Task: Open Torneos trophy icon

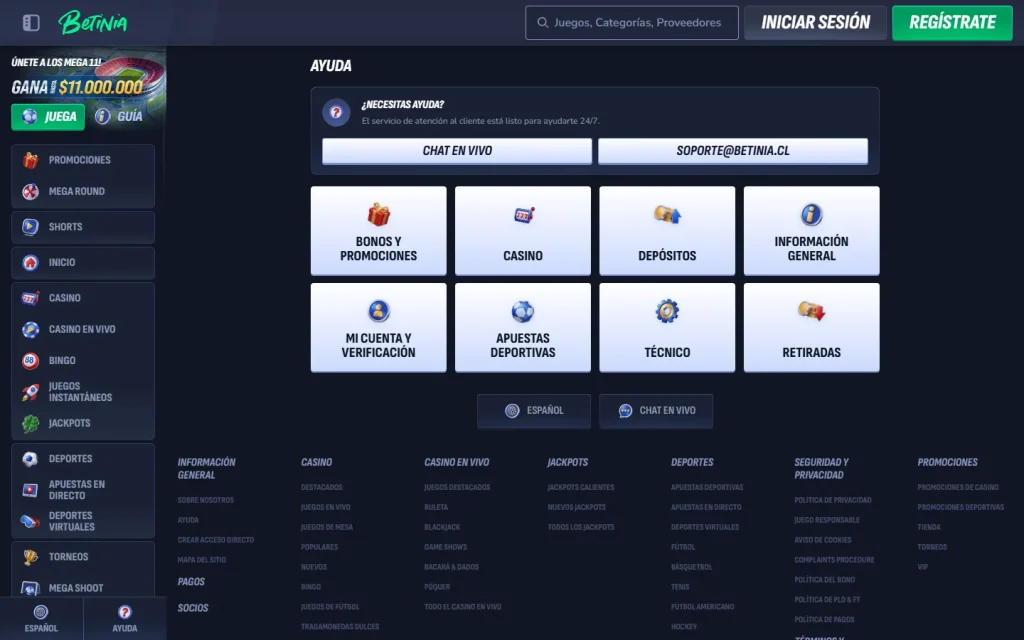Action: 30,557
